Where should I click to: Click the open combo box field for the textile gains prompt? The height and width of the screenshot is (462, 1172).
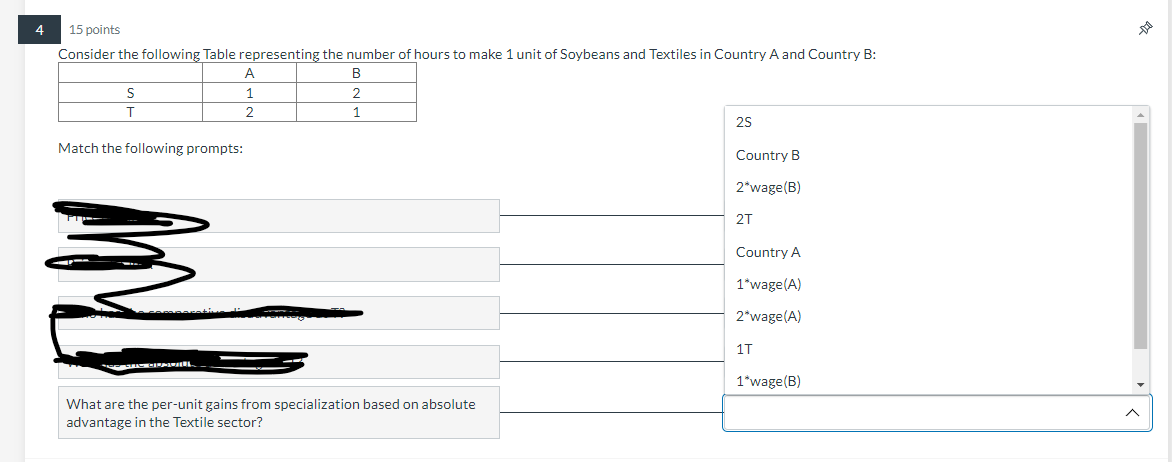coord(937,413)
